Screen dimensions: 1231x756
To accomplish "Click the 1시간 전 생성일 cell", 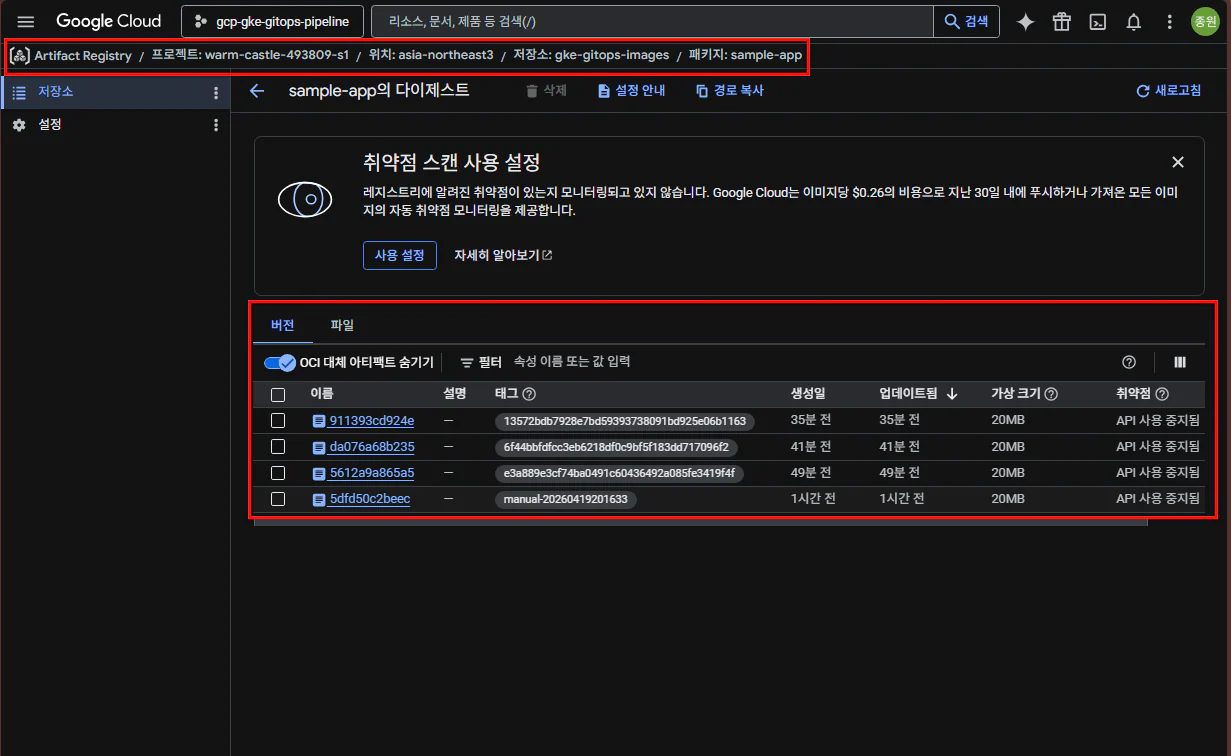I will (x=813, y=499).
